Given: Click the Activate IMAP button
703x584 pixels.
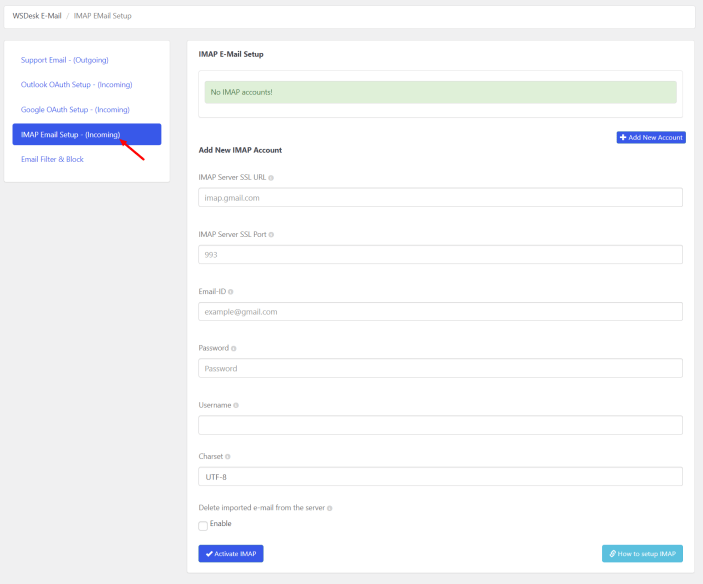Looking at the screenshot, I should click(231, 554).
